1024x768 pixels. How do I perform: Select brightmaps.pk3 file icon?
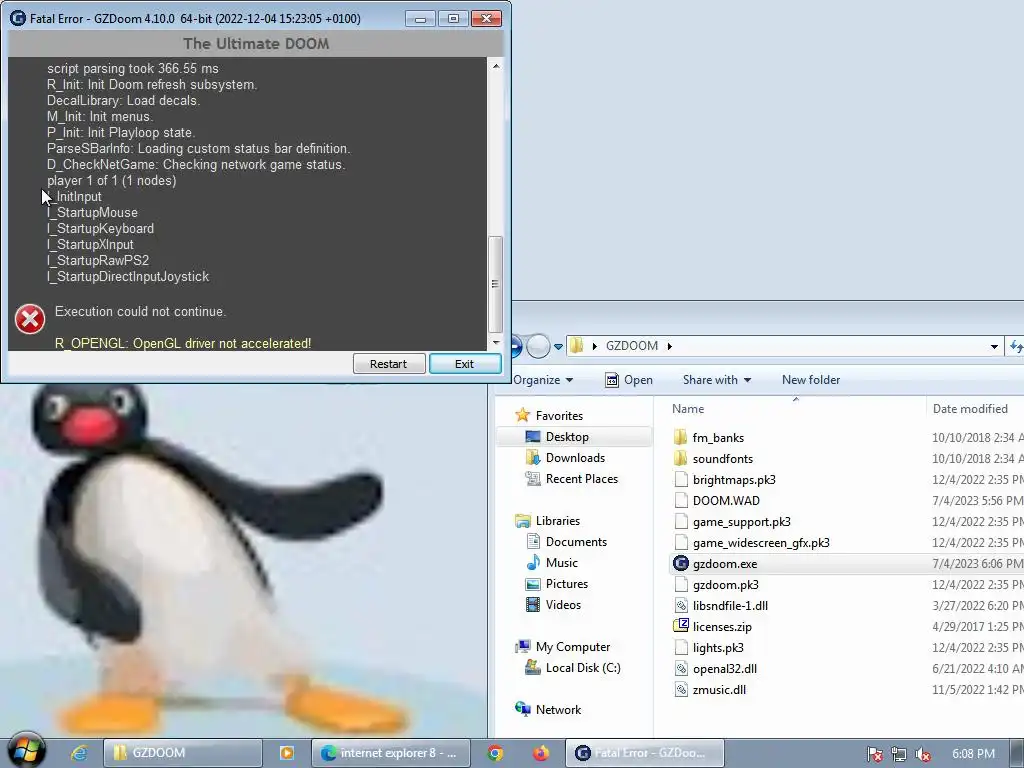pyautogui.click(x=680, y=479)
